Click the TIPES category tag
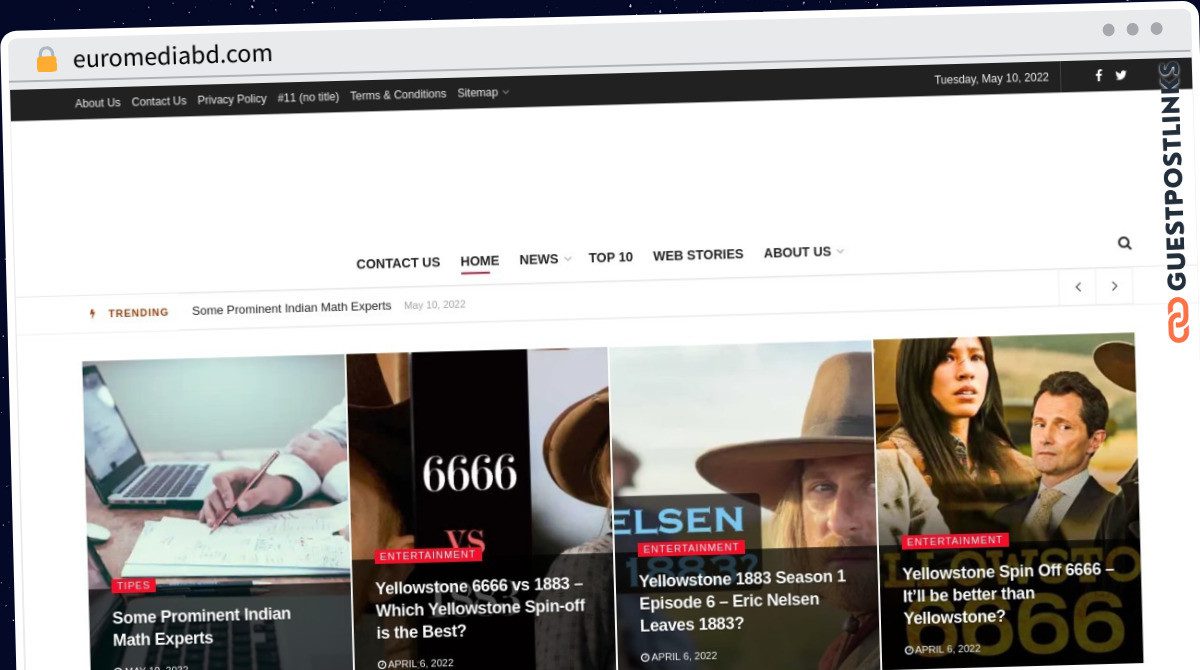1200x670 pixels. [133, 586]
